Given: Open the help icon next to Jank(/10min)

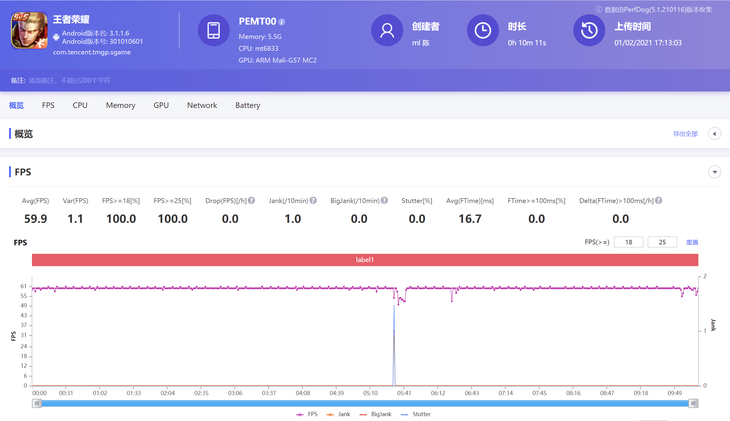Looking at the screenshot, I should 313,200.
